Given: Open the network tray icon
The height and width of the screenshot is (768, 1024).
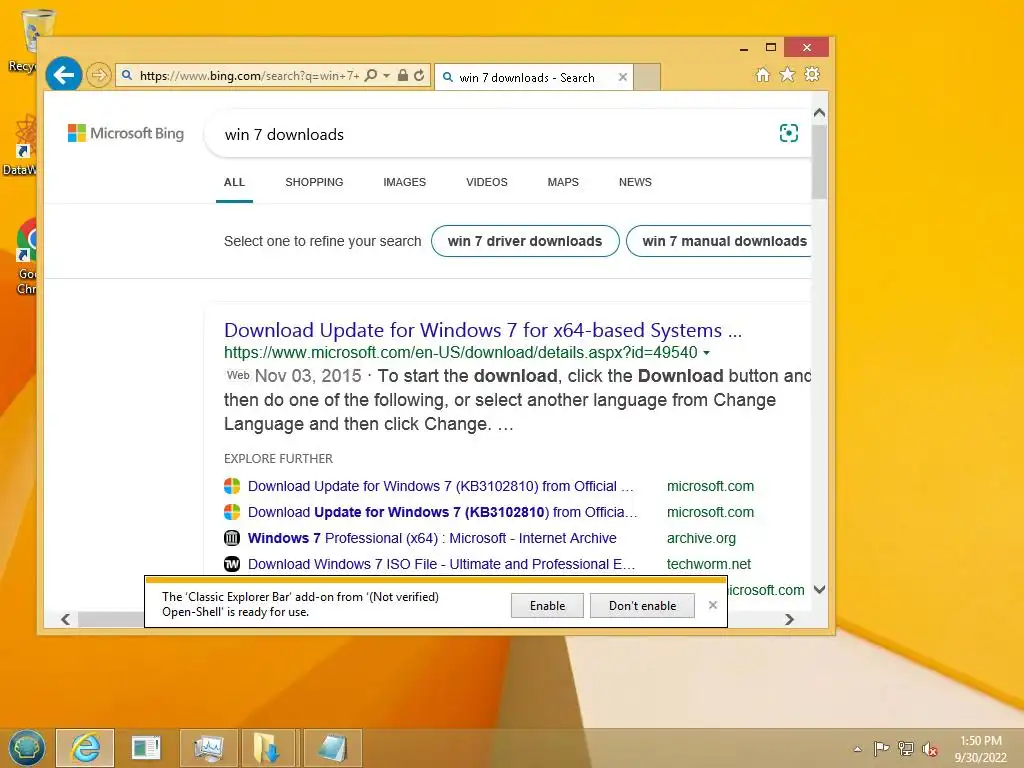Looking at the screenshot, I should coord(906,748).
